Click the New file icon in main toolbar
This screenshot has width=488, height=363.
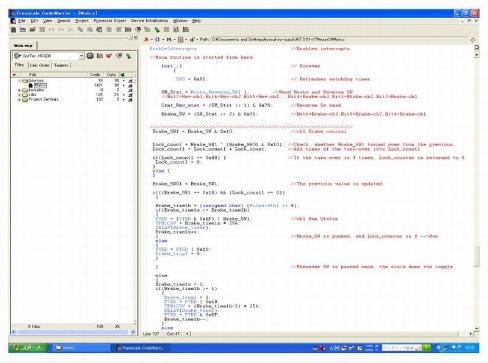point(14,30)
